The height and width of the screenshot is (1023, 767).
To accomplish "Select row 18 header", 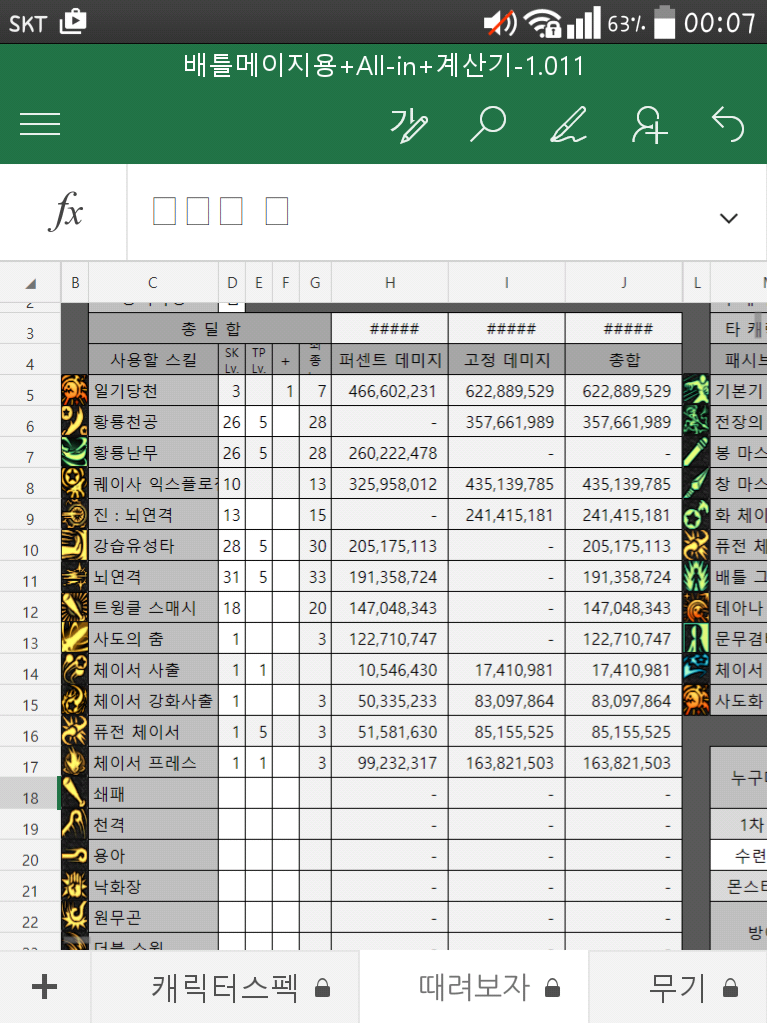I will [30, 796].
